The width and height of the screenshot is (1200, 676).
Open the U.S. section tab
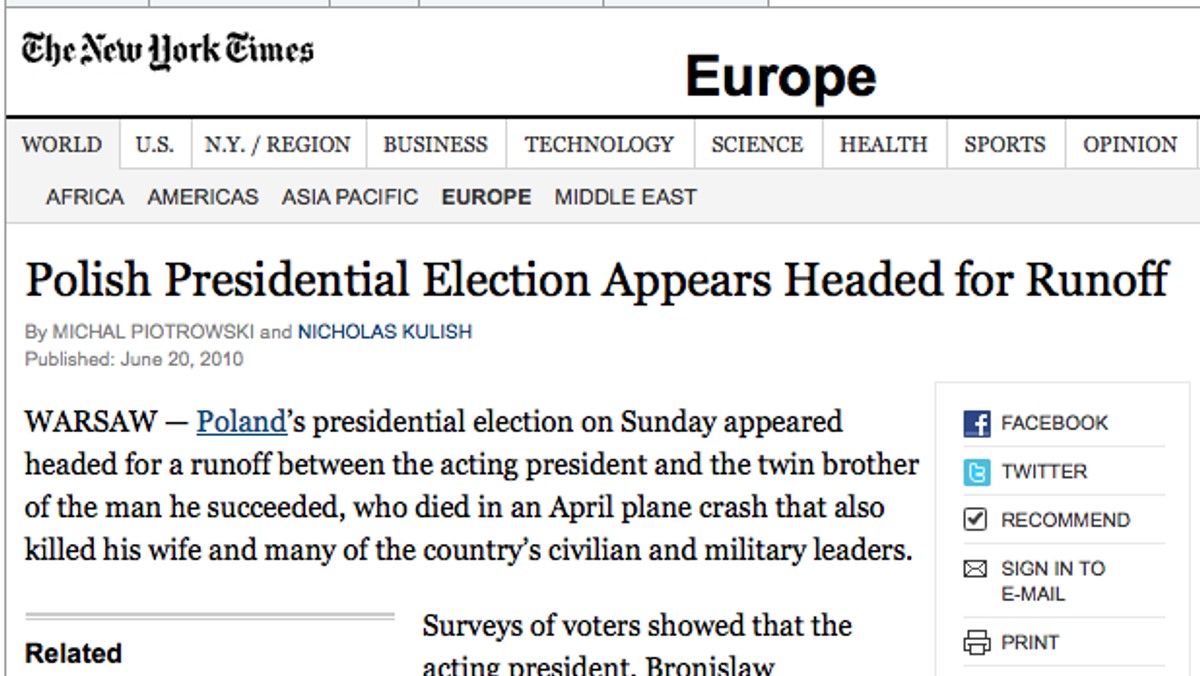[x=154, y=144]
